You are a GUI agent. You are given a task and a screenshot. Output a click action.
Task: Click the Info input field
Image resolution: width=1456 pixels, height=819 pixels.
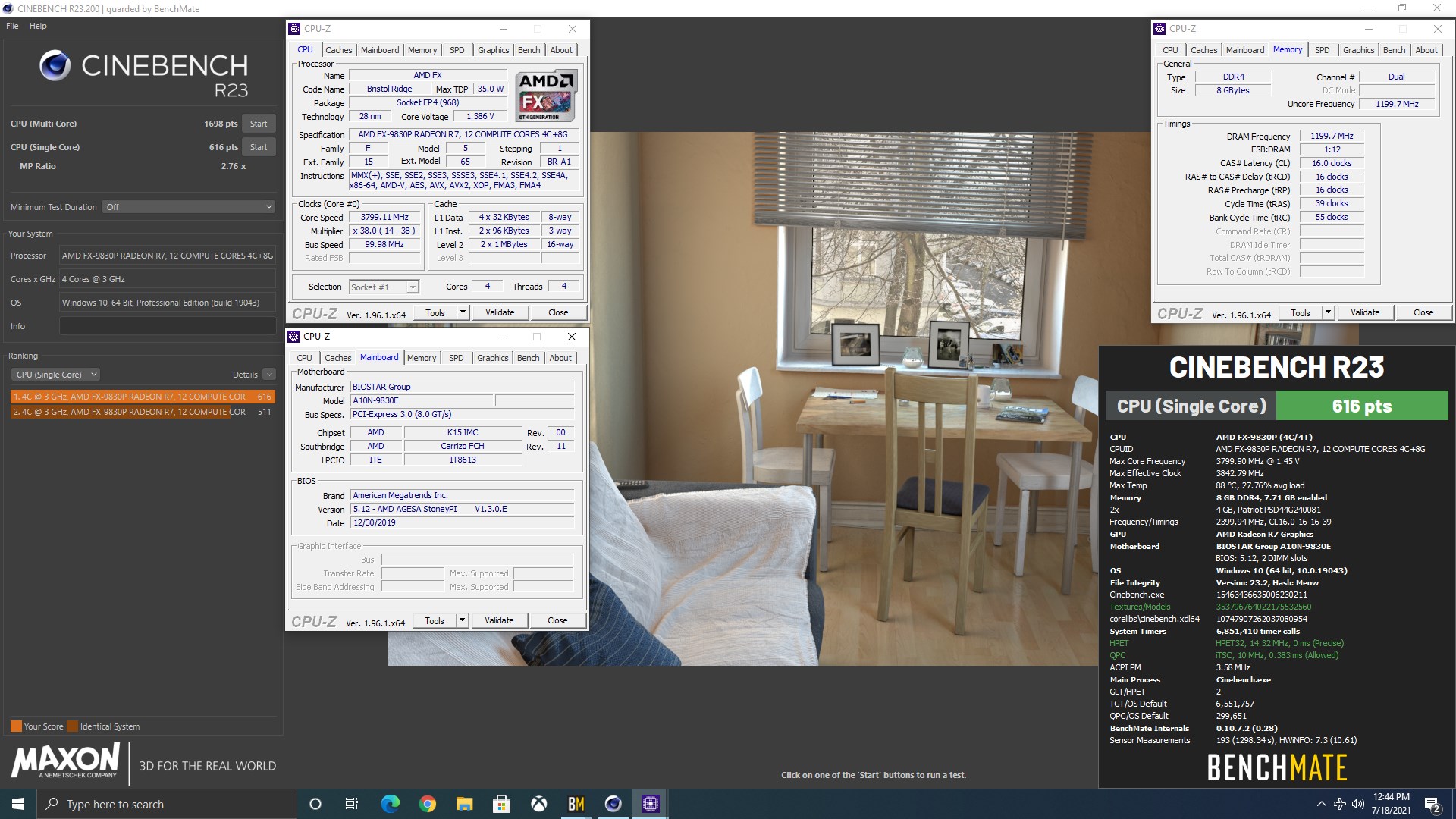point(168,326)
